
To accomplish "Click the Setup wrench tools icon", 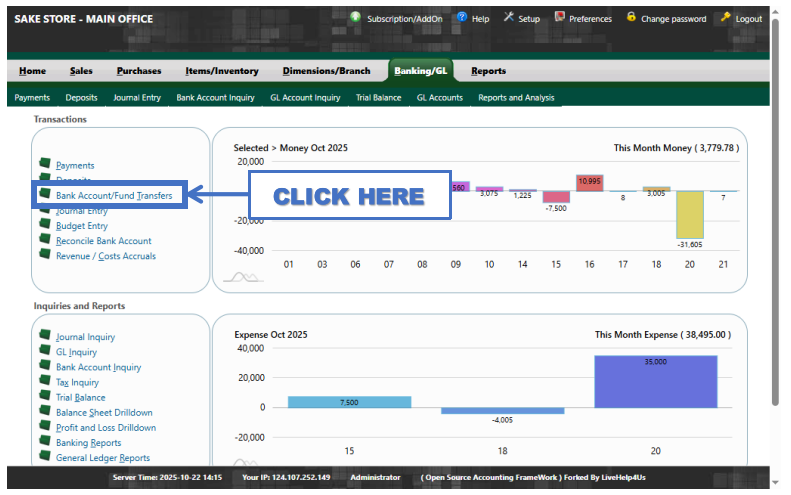I will (508, 18).
